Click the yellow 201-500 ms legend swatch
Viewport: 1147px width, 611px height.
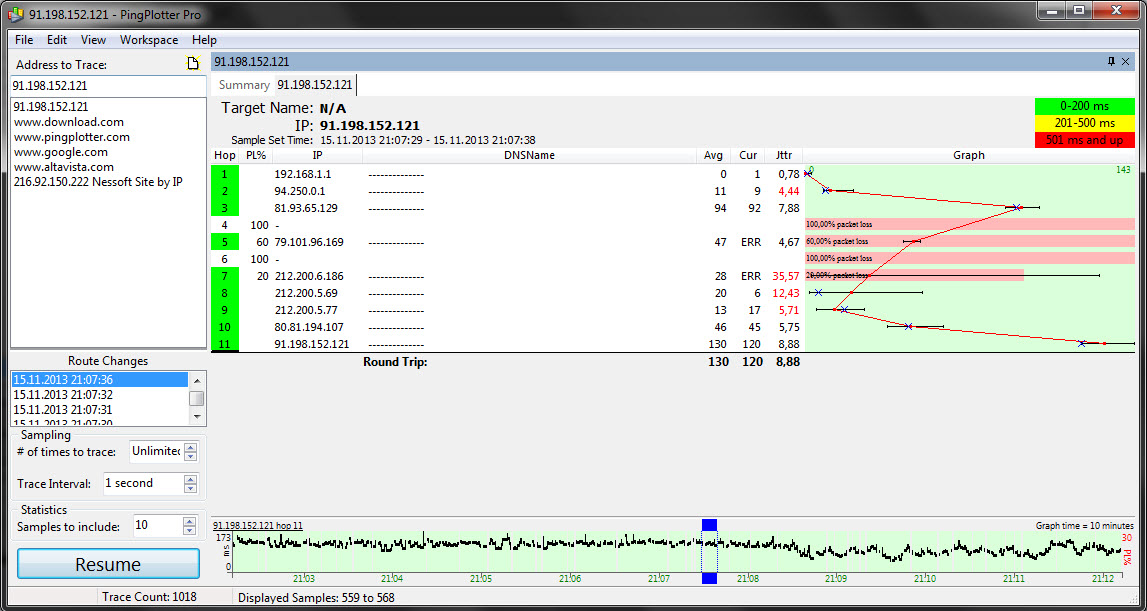(x=1084, y=123)
